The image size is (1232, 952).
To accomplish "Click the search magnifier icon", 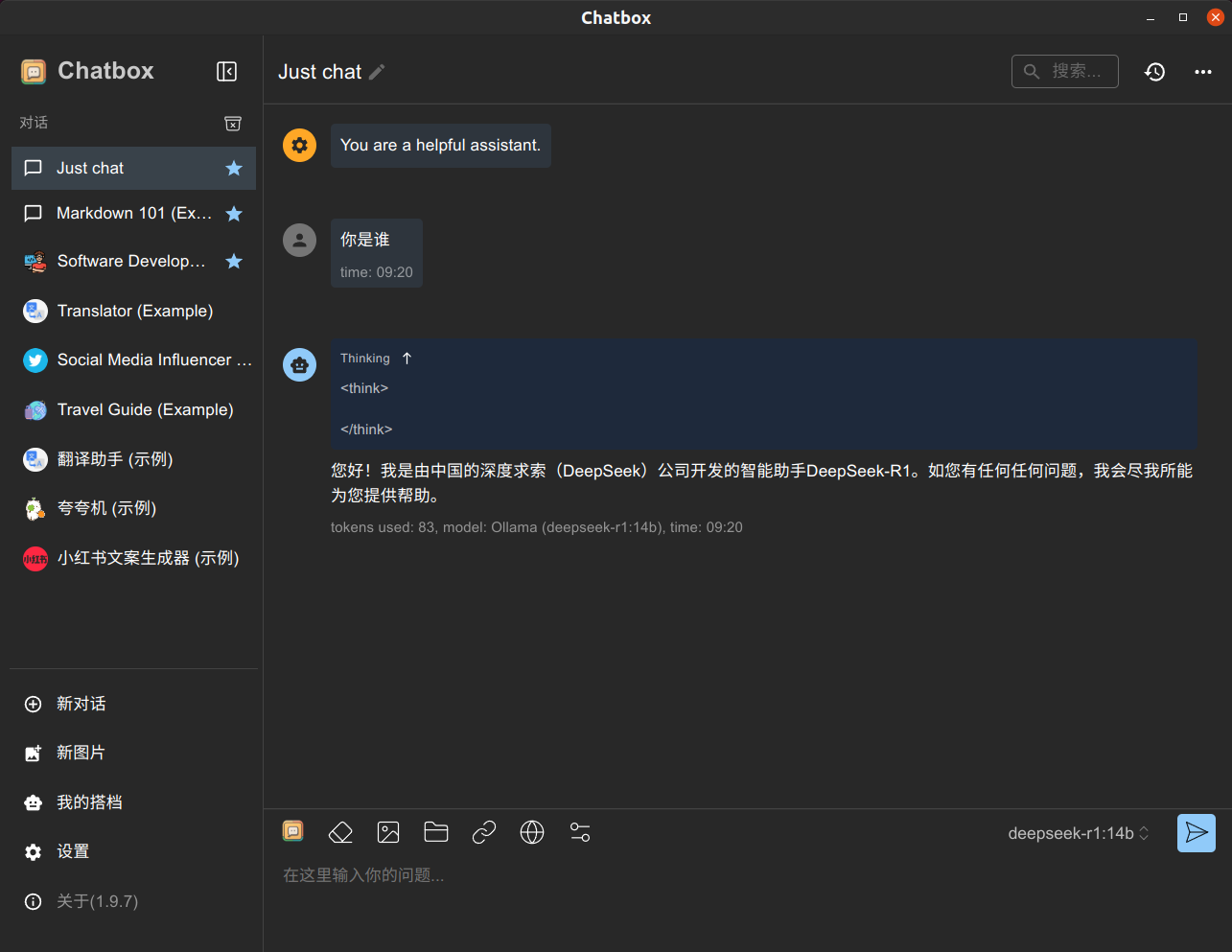I will (1032, 72).
